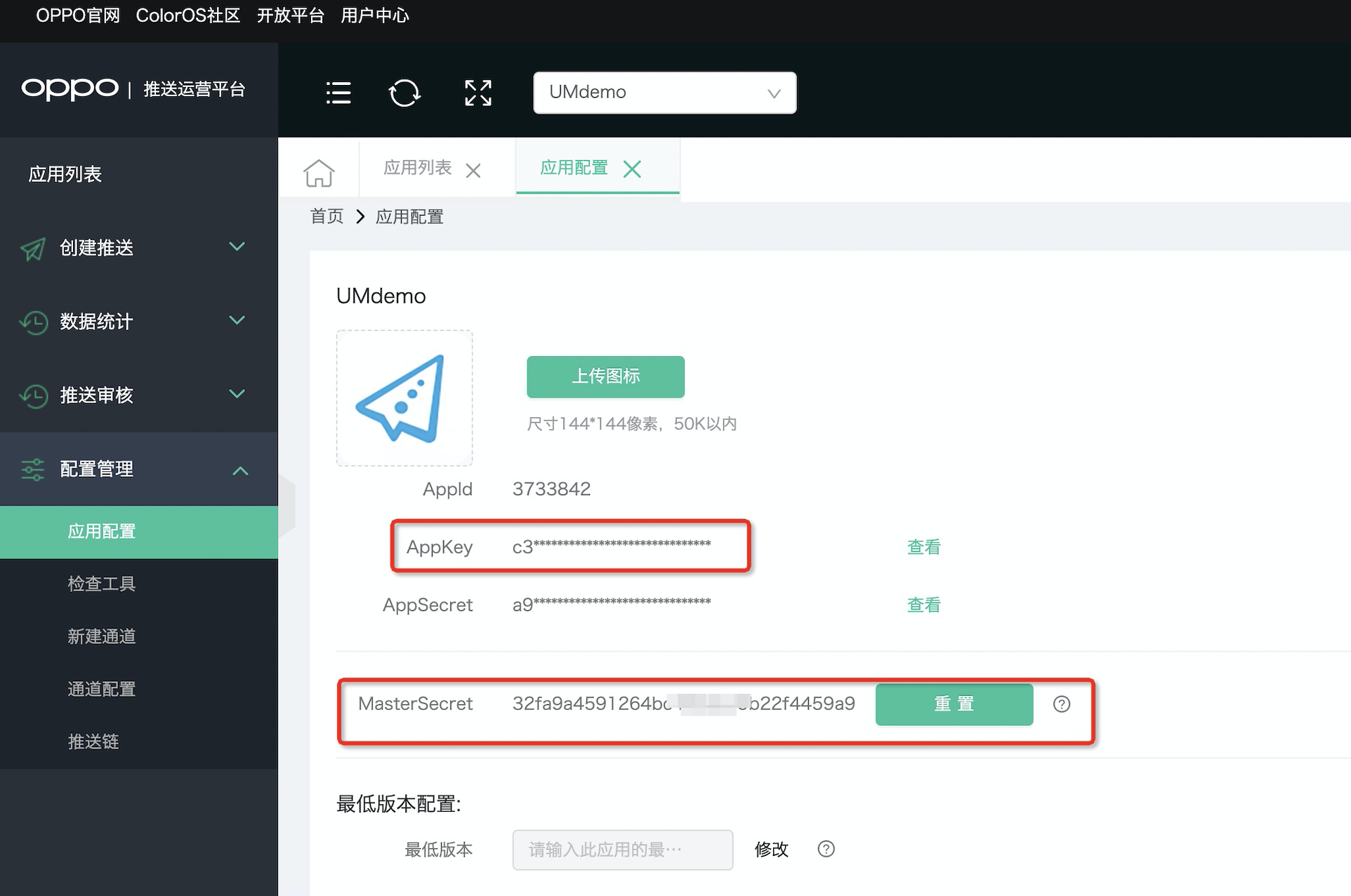Click the 推送审核 sidebar icon
This screenshot has width=1351, height=896.
[x=32, y=395]
